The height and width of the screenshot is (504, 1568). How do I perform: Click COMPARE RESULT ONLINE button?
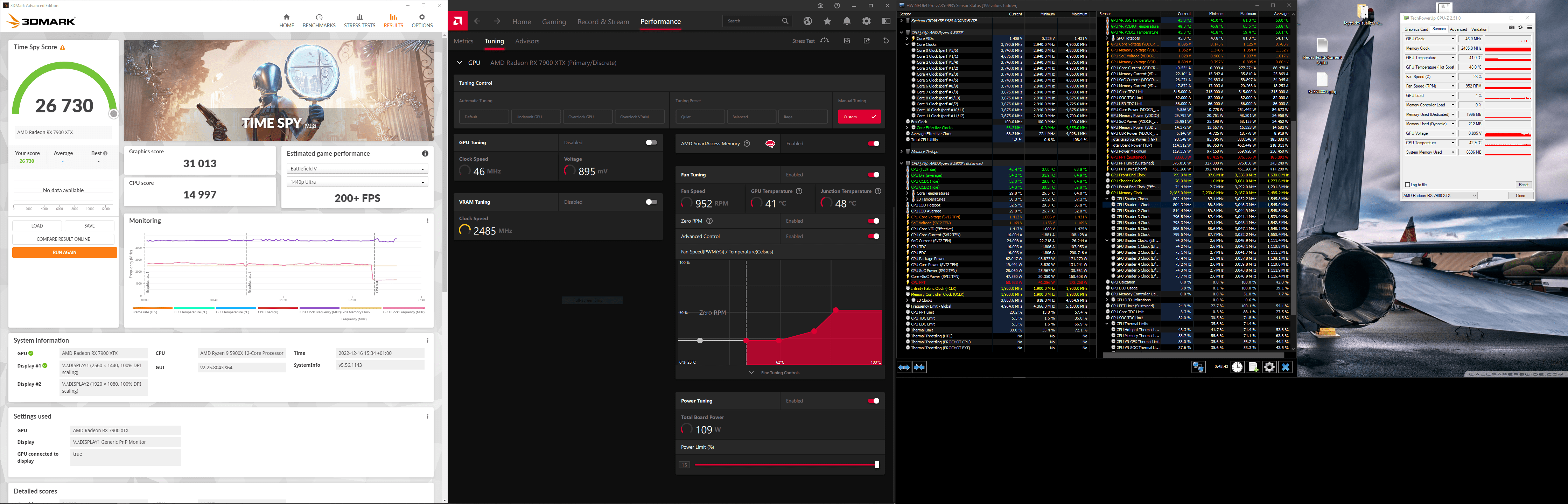pyautogui.click(x=63, y=239)
